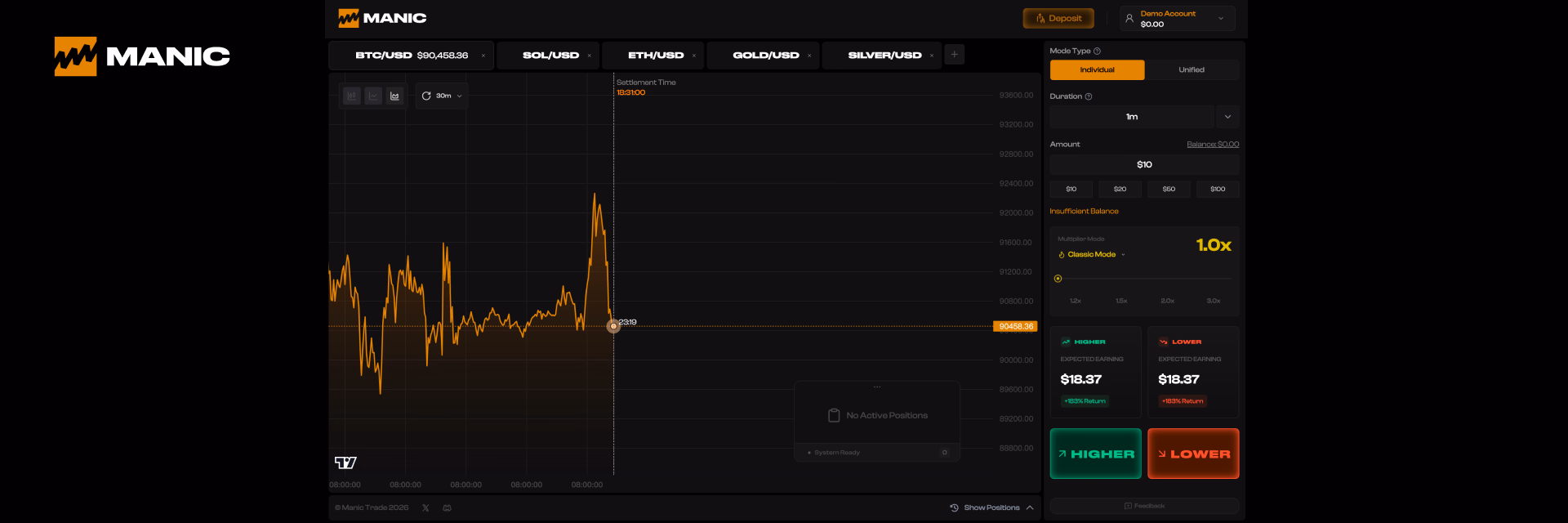Switch to the ETH/USD tab
1568x523 pixels.
655,56
